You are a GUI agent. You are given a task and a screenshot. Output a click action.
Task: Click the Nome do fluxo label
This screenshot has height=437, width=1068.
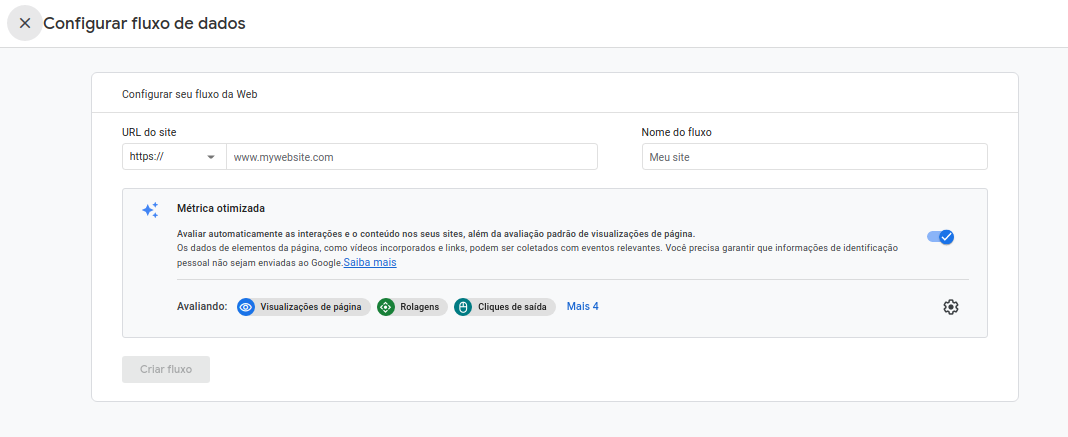click(676, 133)
